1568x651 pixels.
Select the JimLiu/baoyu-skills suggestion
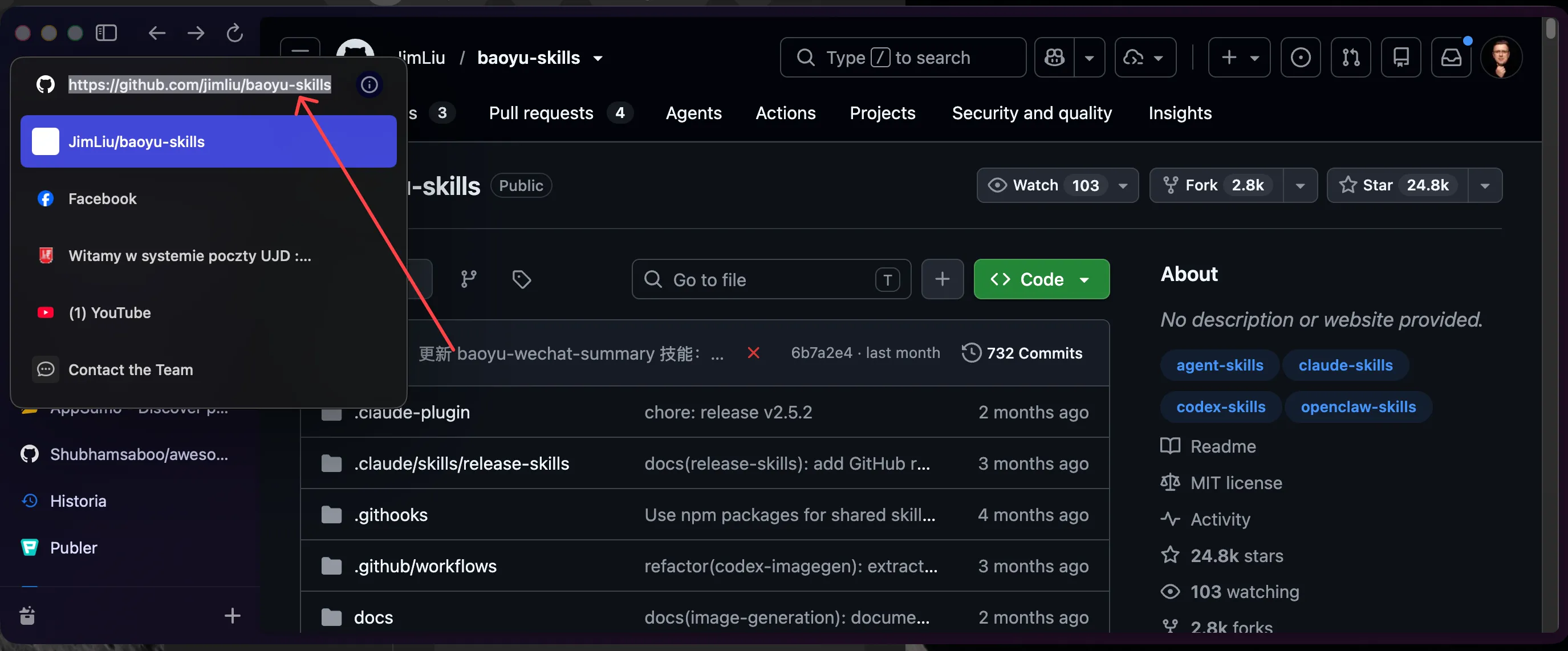point(208,142)
